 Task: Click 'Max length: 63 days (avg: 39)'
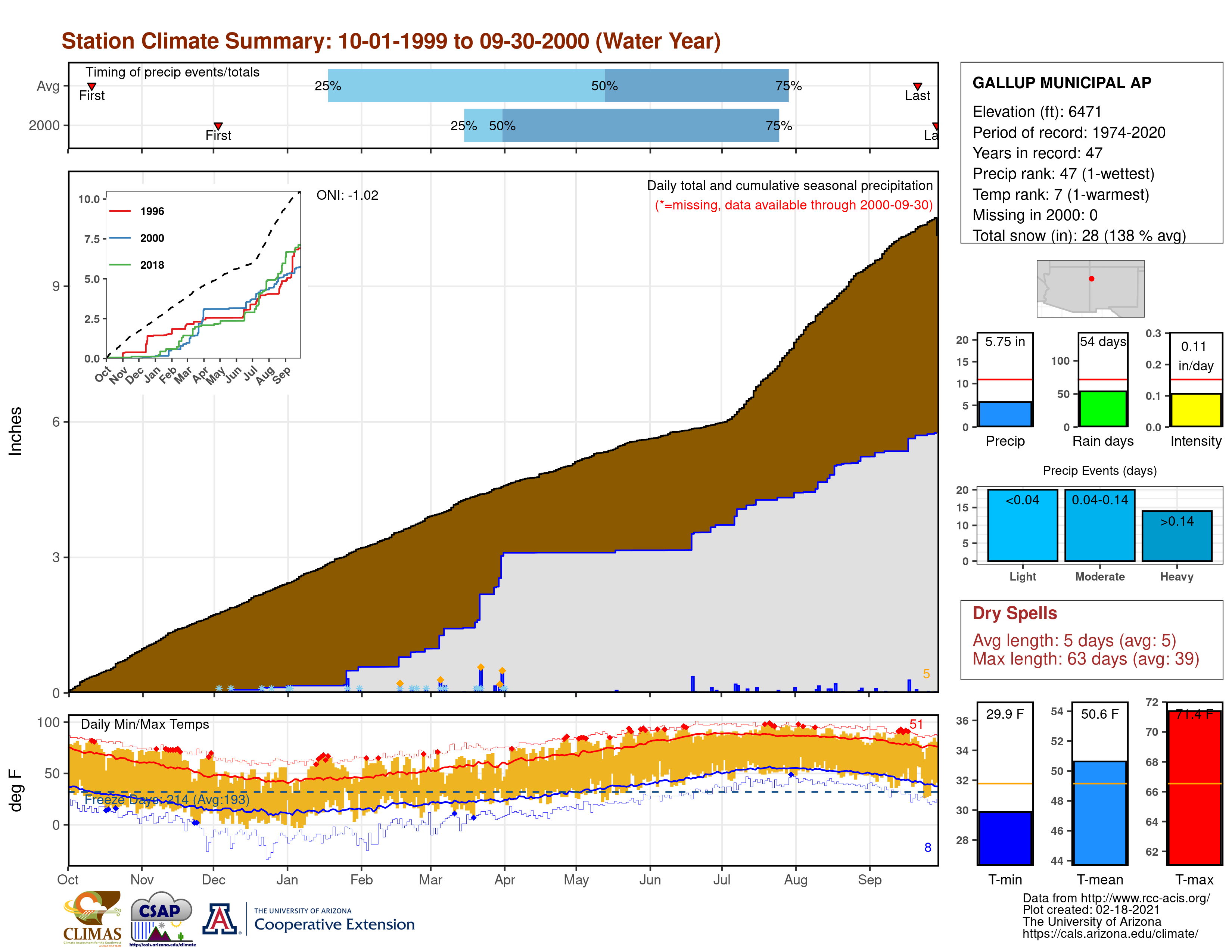(1085, 659)
